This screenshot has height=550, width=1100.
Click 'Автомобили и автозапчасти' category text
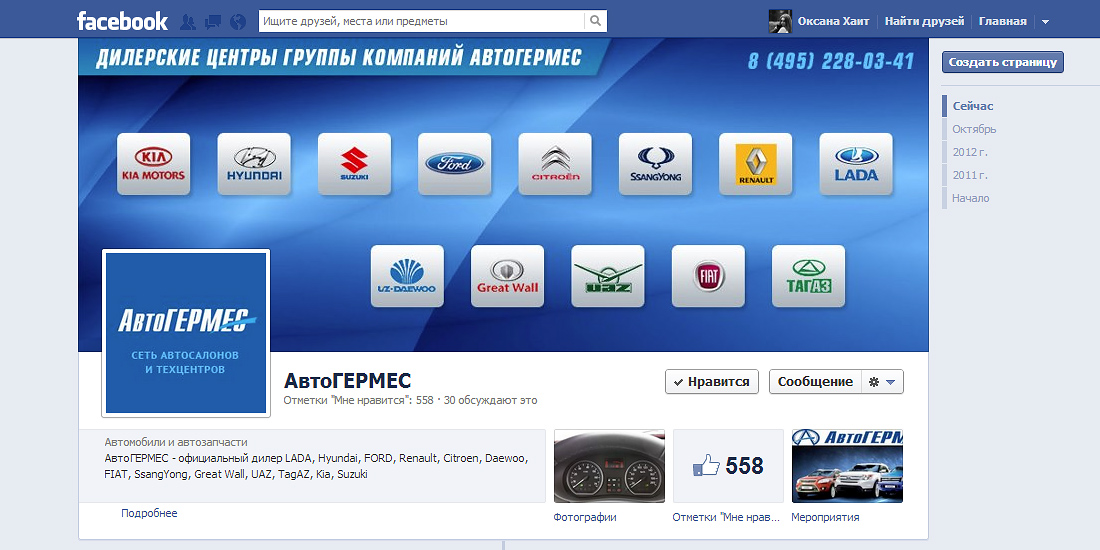pos(176,443)
